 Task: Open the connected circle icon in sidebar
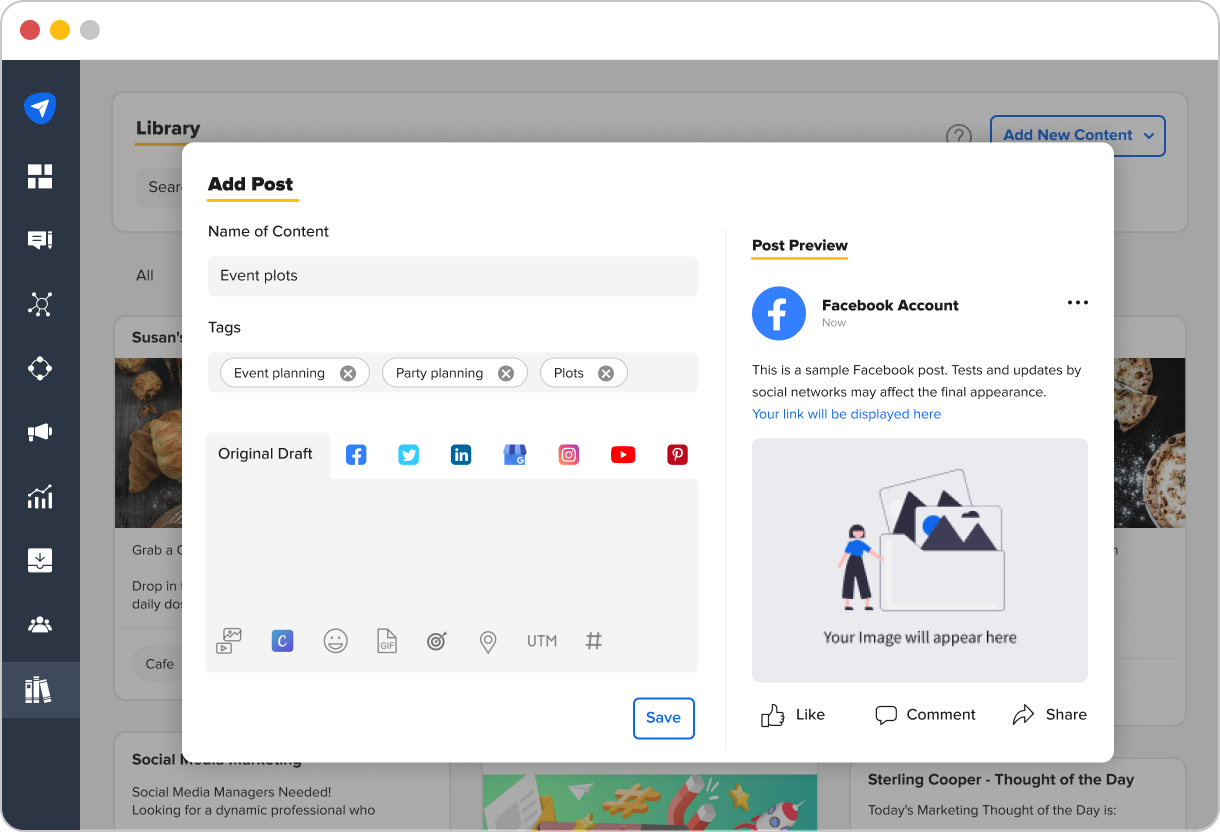(40, 368)
